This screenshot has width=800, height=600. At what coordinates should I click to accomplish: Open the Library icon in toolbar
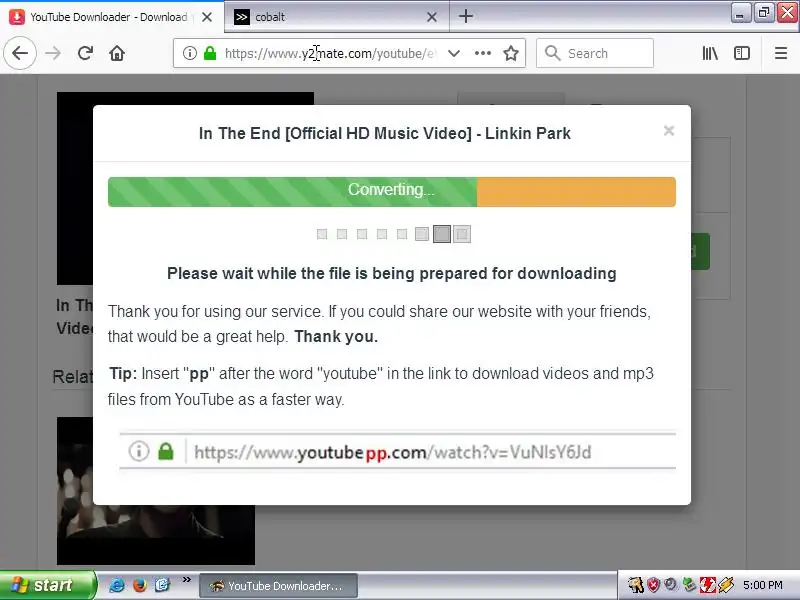(x=710, y=53)
